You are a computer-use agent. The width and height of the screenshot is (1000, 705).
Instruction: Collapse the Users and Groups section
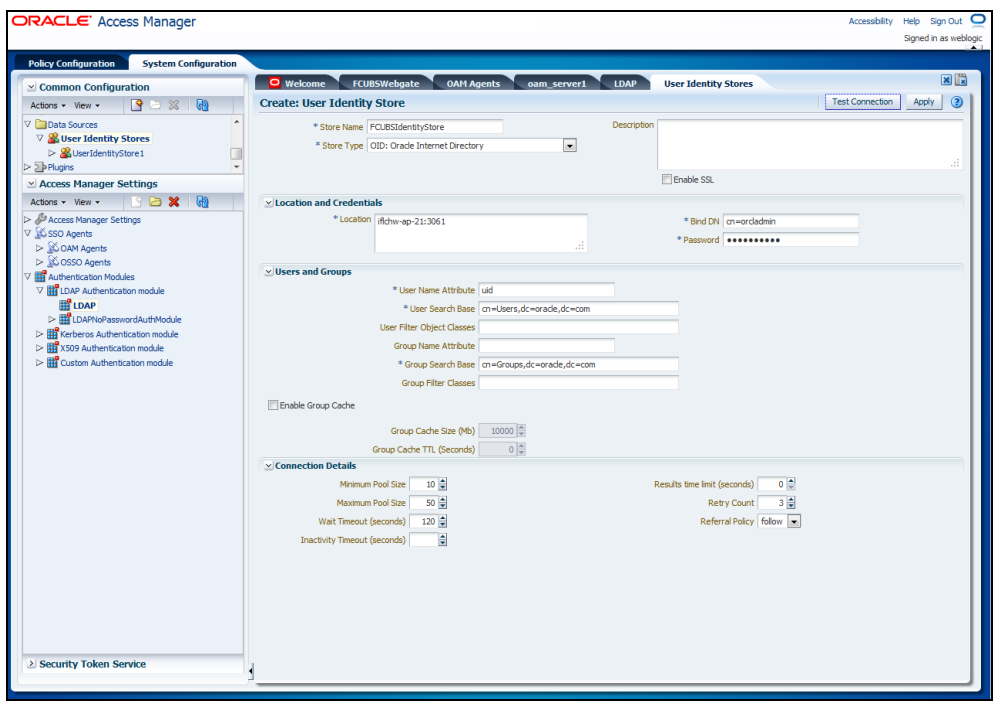(268, 272)
